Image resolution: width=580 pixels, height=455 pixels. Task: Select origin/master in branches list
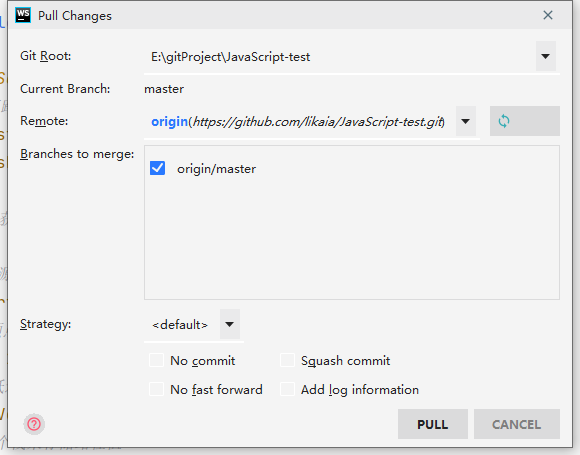[216, 169]
